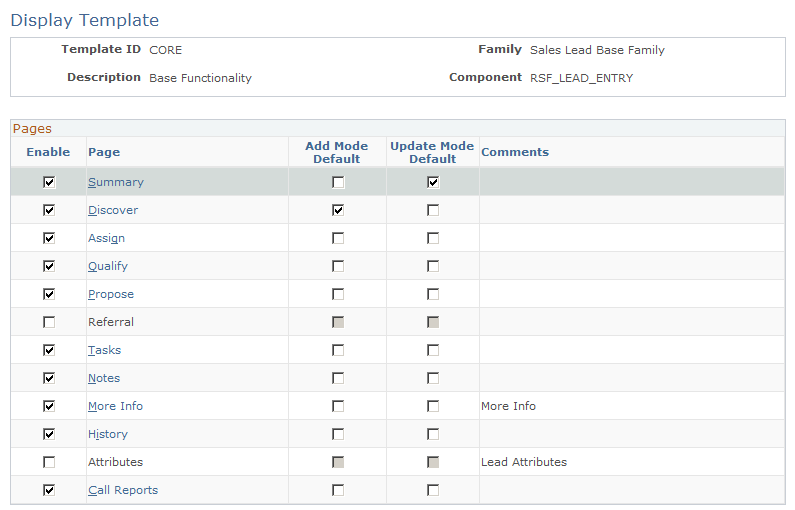Uncheck Enable for the Propose page

49,294
